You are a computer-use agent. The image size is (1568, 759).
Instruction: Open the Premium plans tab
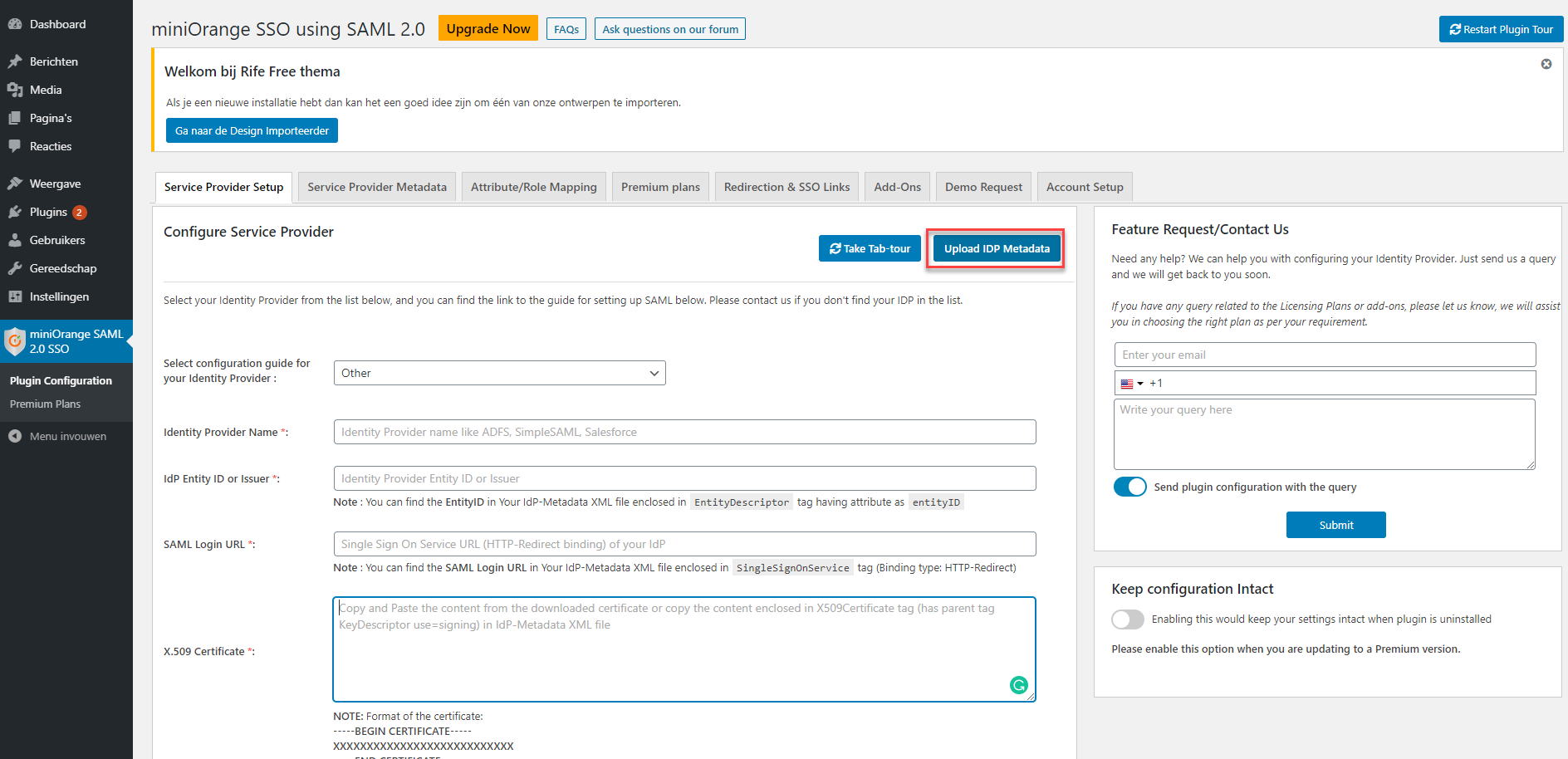[660, 187]
